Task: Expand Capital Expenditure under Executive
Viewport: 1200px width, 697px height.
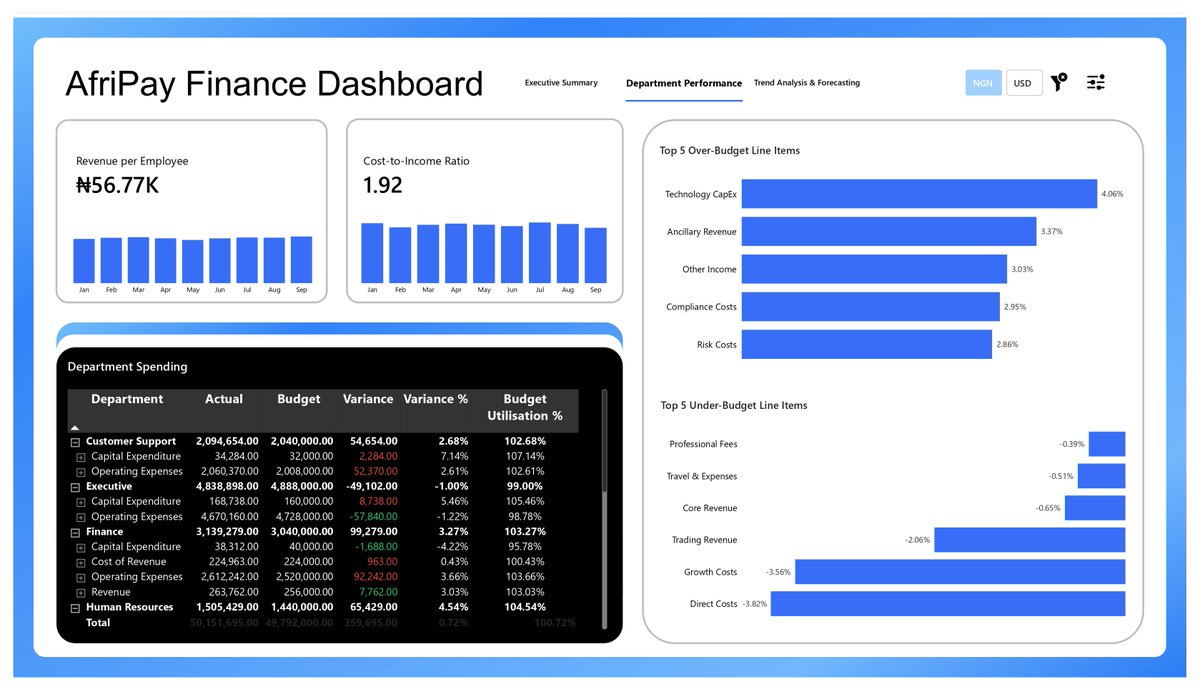Action: (81, 501)
